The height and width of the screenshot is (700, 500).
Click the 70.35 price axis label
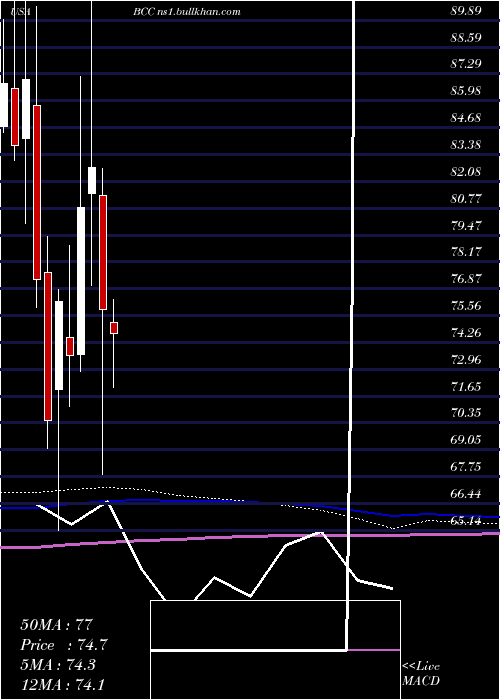(466, 413)
